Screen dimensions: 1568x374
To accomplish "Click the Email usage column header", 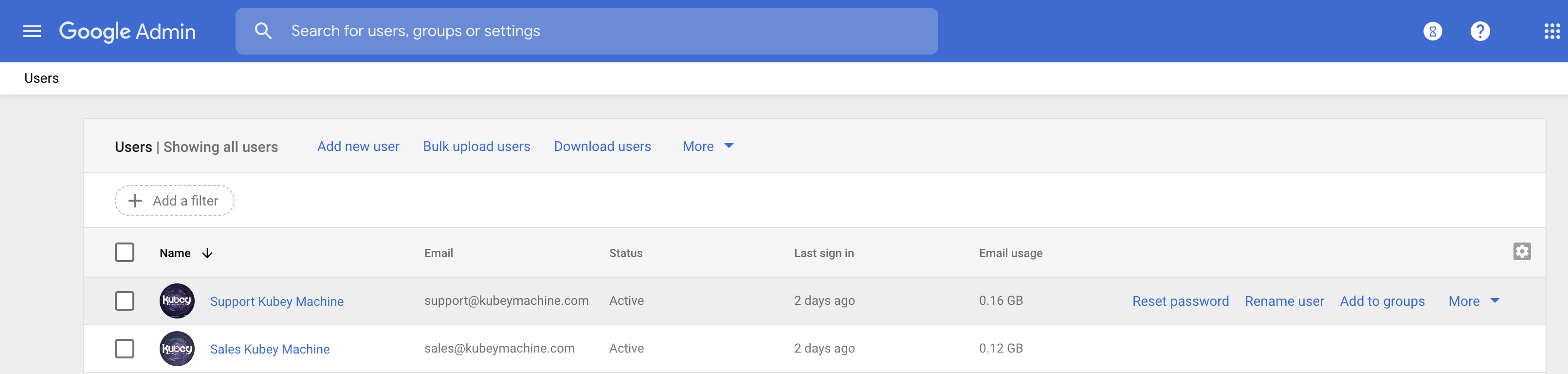I will (x=1010, y=253).
